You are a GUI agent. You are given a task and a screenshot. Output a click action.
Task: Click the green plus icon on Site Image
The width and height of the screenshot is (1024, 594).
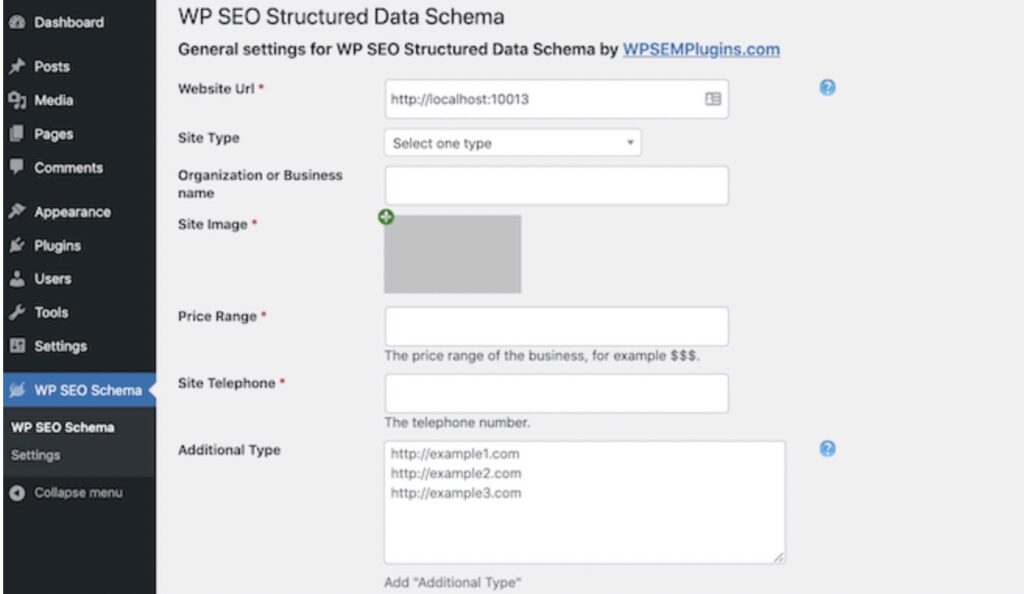pyautogui.click(x=386, y=217)
